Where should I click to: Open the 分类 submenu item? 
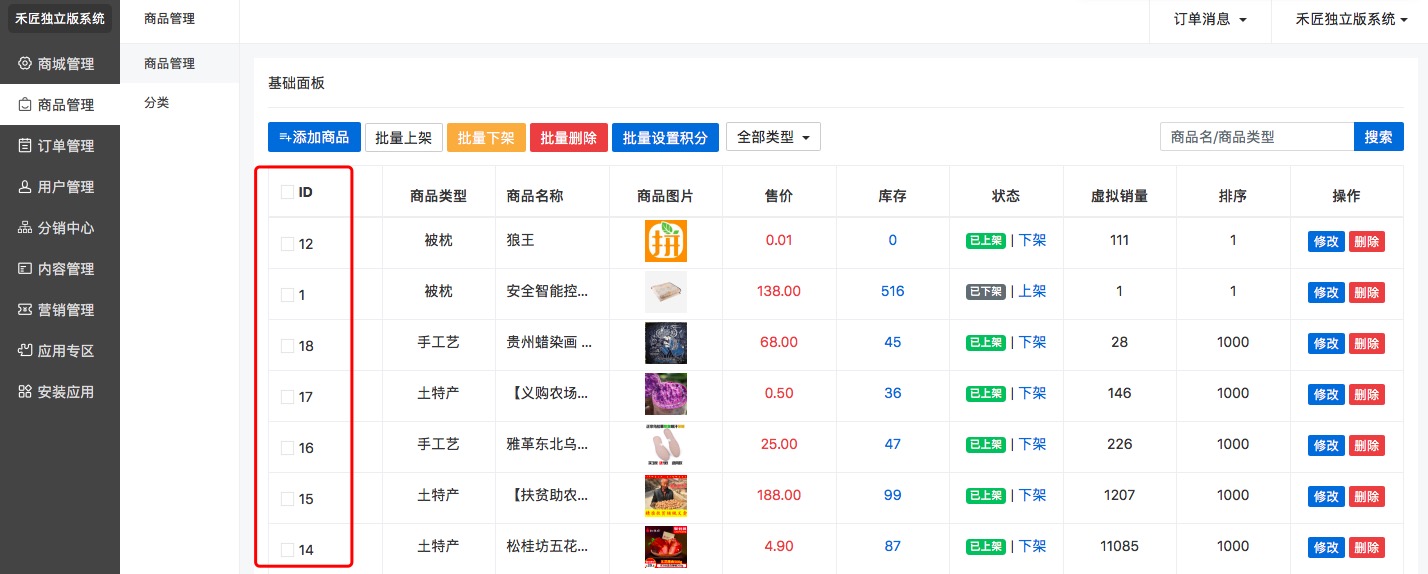157,102
